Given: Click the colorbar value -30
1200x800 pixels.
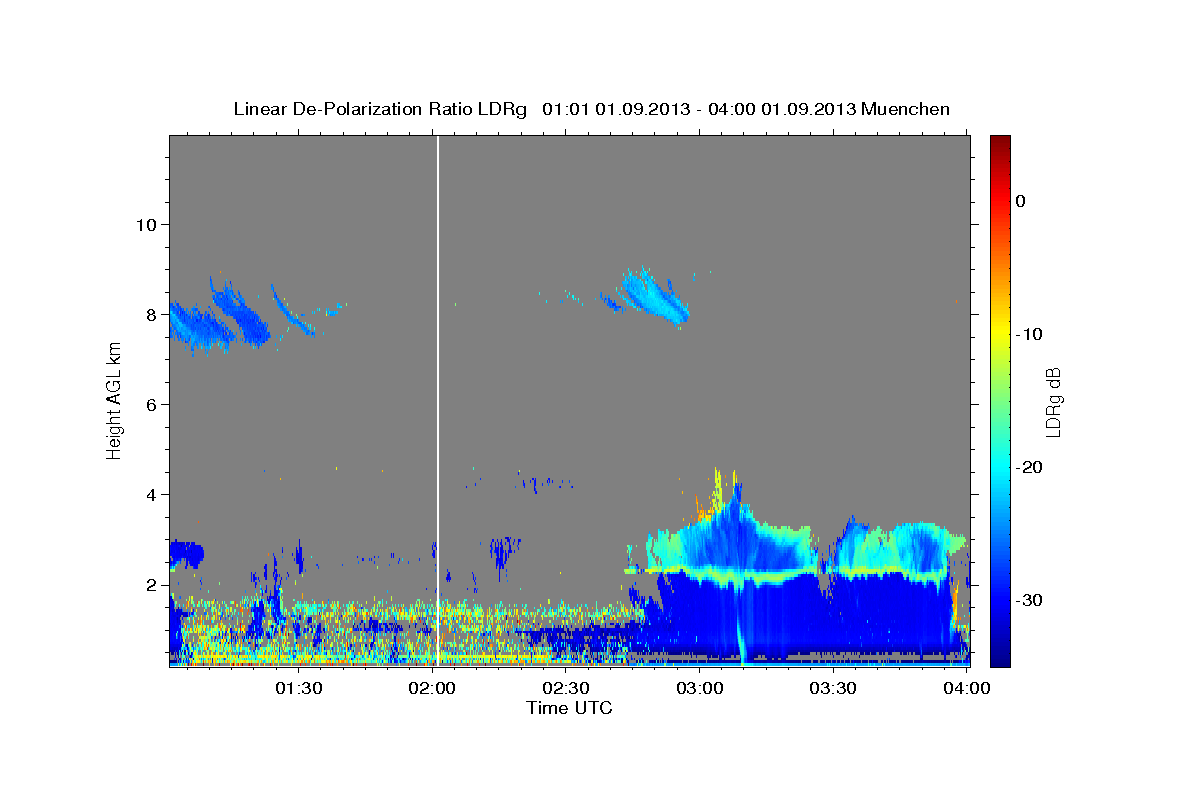Looking at the screenshot, I should pyautogui.click(x=1029, y=600).
